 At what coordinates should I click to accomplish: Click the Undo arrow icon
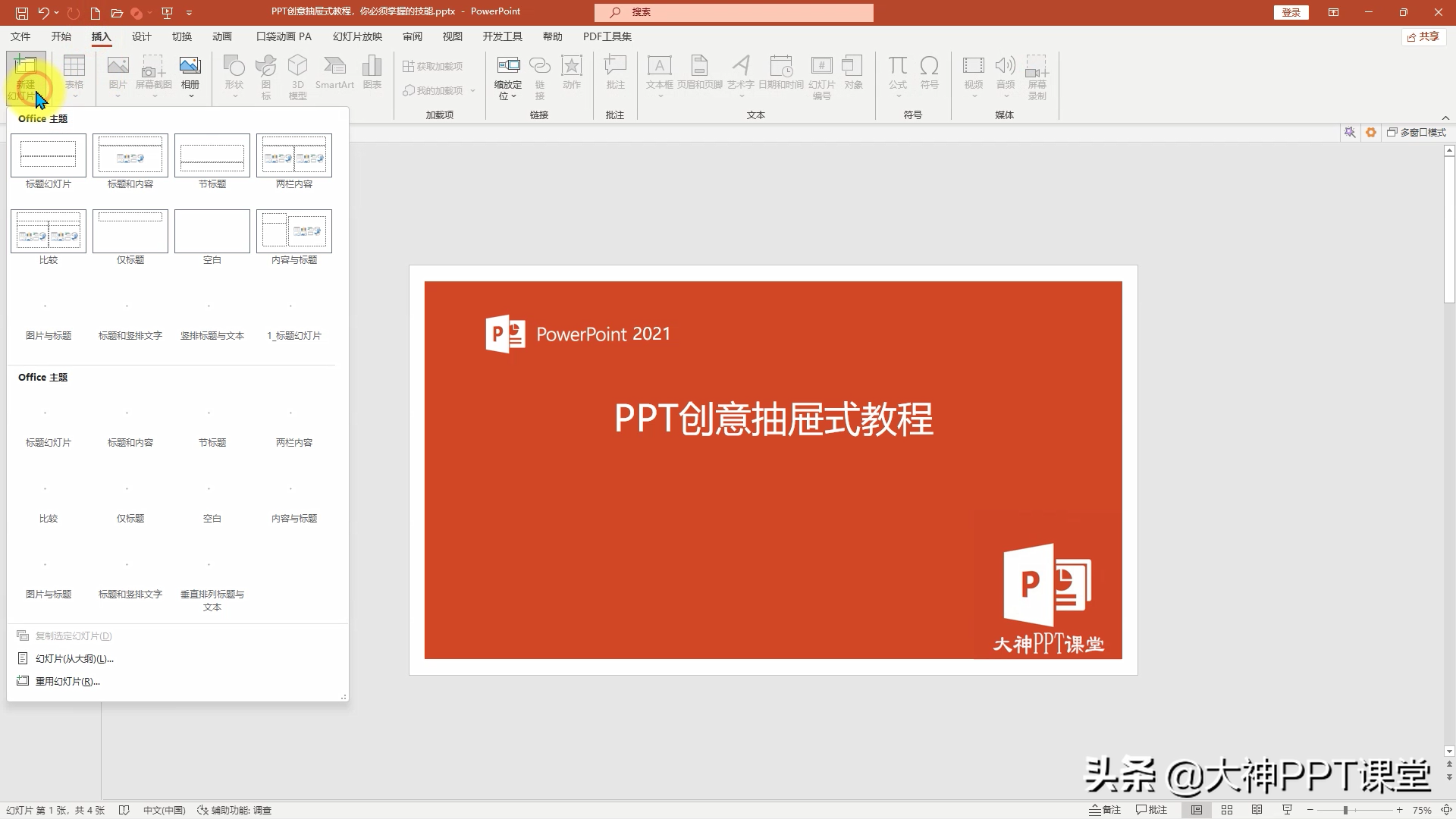[x=44, y=13]
